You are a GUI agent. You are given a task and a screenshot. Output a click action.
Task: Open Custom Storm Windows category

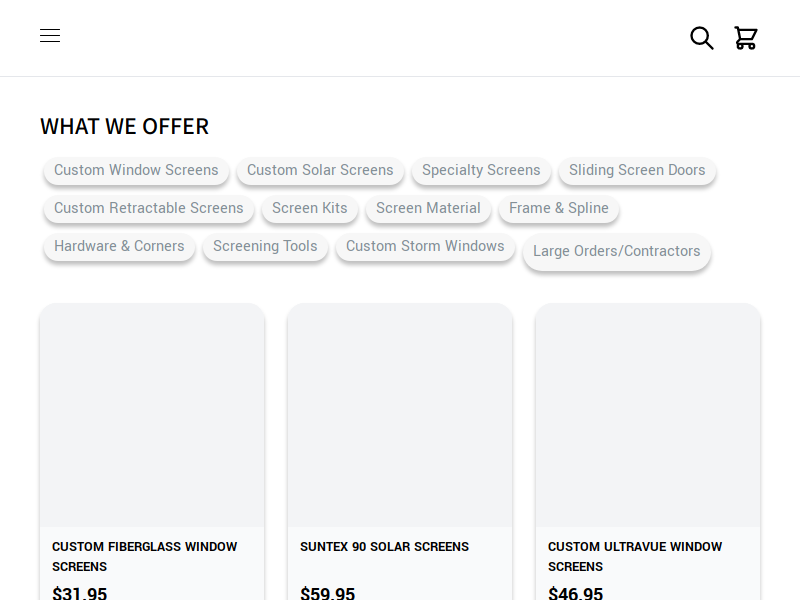pos(426,246)
